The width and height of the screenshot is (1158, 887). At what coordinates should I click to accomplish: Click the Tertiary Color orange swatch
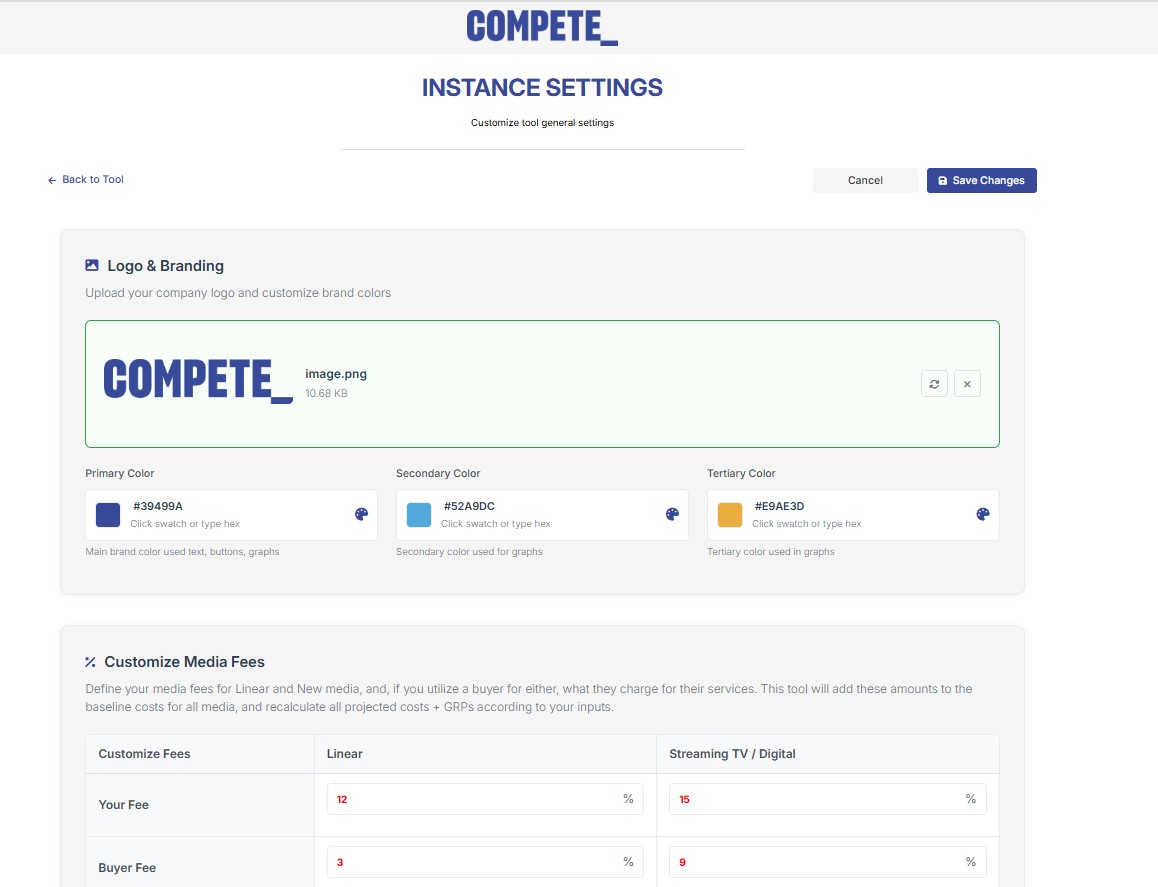pos(730,515)
